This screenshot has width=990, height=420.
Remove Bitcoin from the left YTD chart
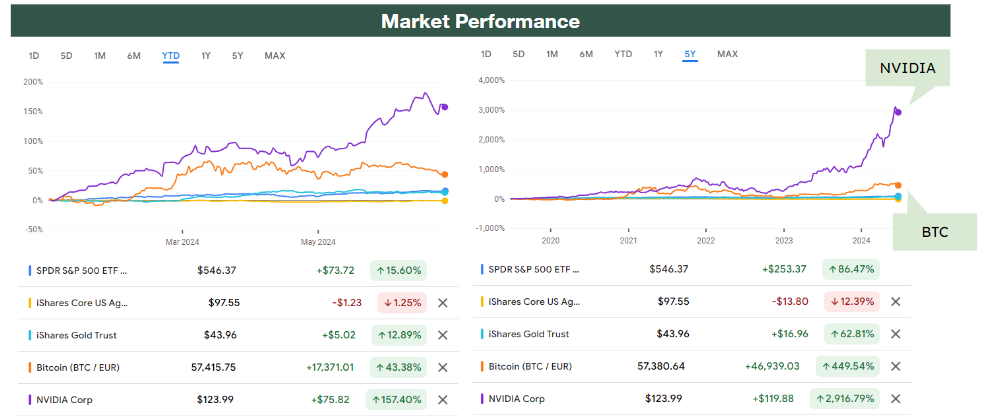point(443,367)
